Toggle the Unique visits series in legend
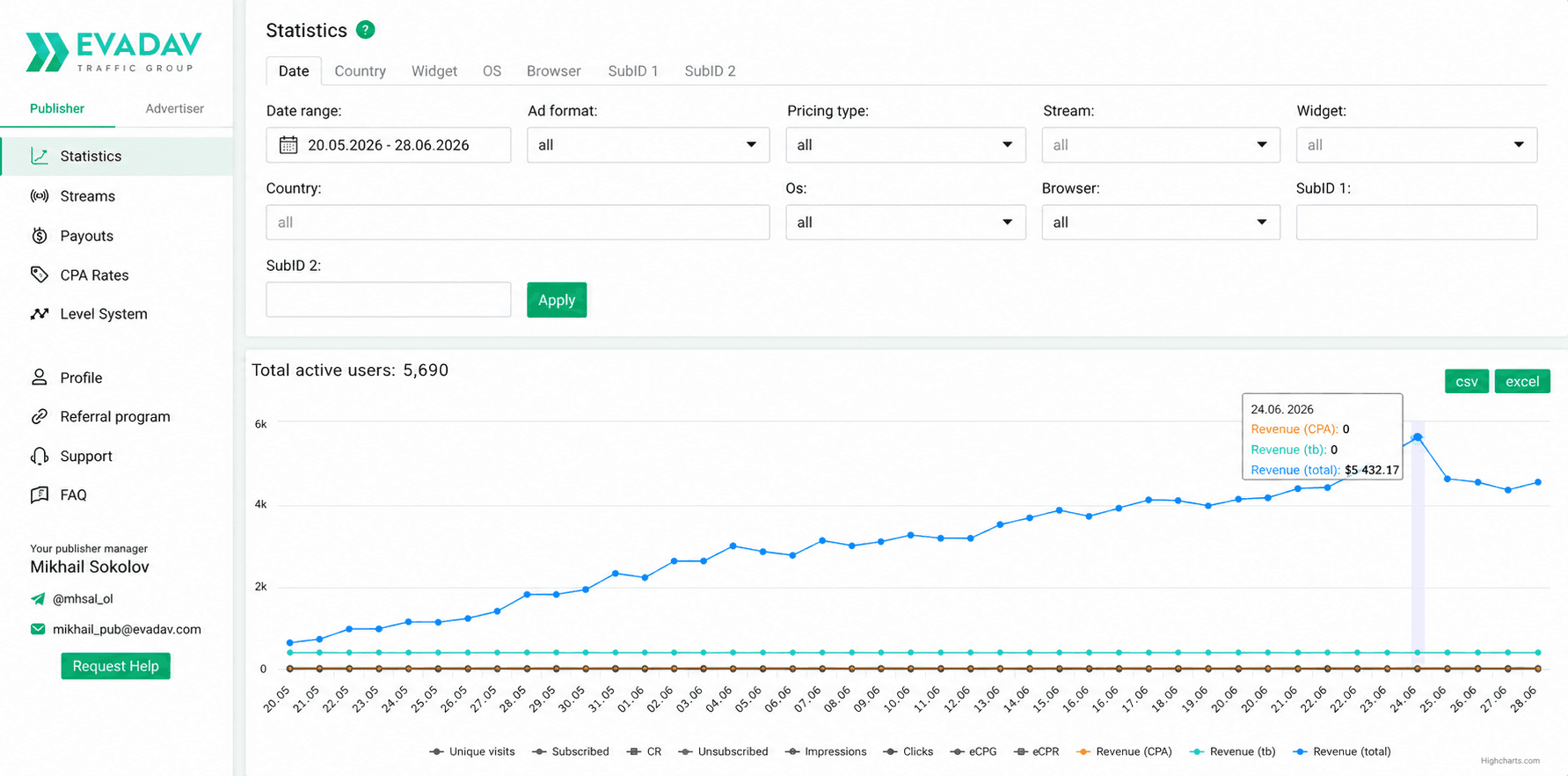The height and width of the screenshot is (776, 1568). pyautogui.click(x=472, y=751)
